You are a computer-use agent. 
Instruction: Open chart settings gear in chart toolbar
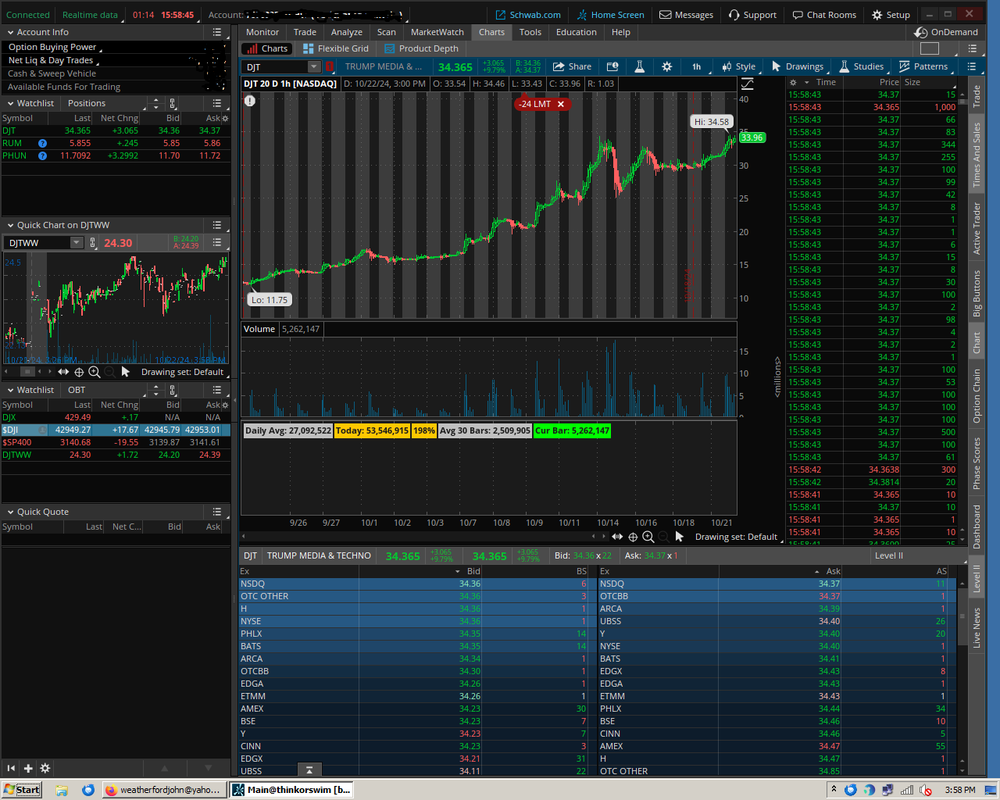666,66
